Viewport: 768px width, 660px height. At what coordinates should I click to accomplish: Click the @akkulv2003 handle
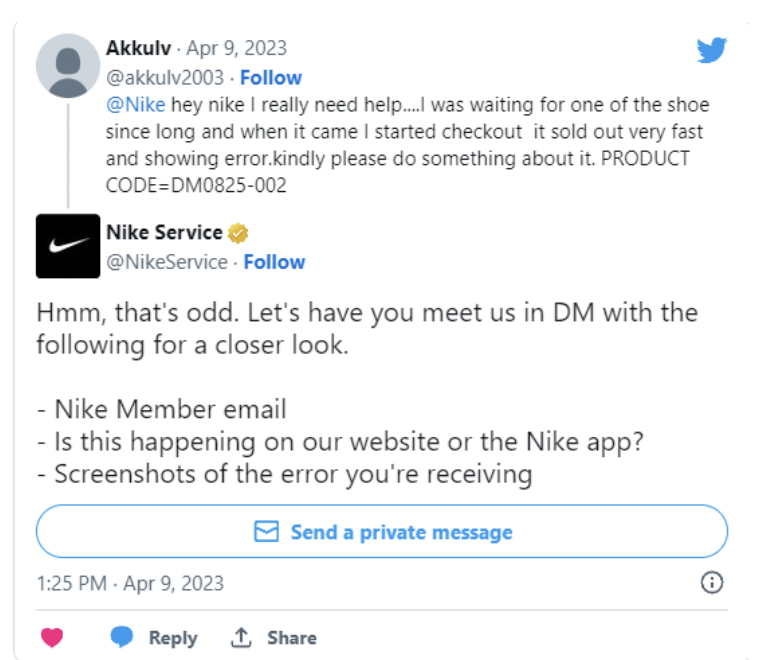163,77
